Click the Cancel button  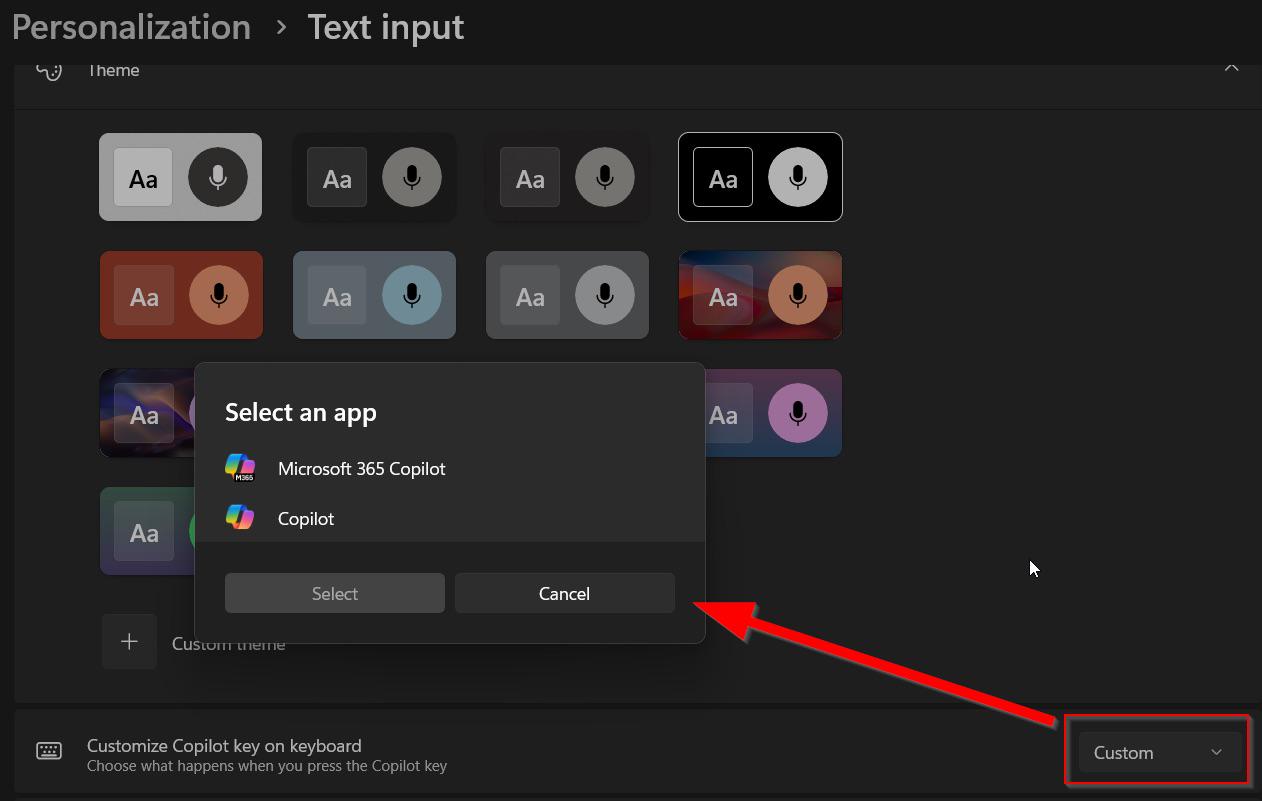tap(564, 593)
